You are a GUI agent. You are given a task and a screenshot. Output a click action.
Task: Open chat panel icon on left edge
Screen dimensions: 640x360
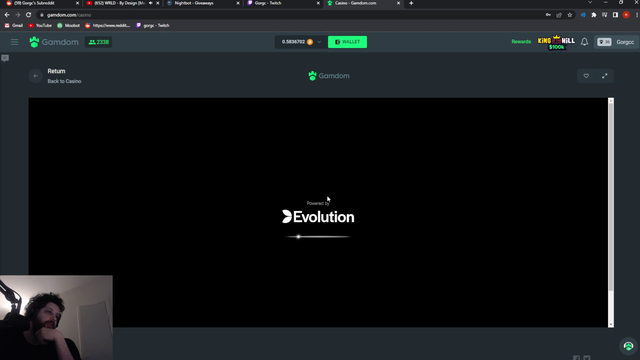coord(5,58)
